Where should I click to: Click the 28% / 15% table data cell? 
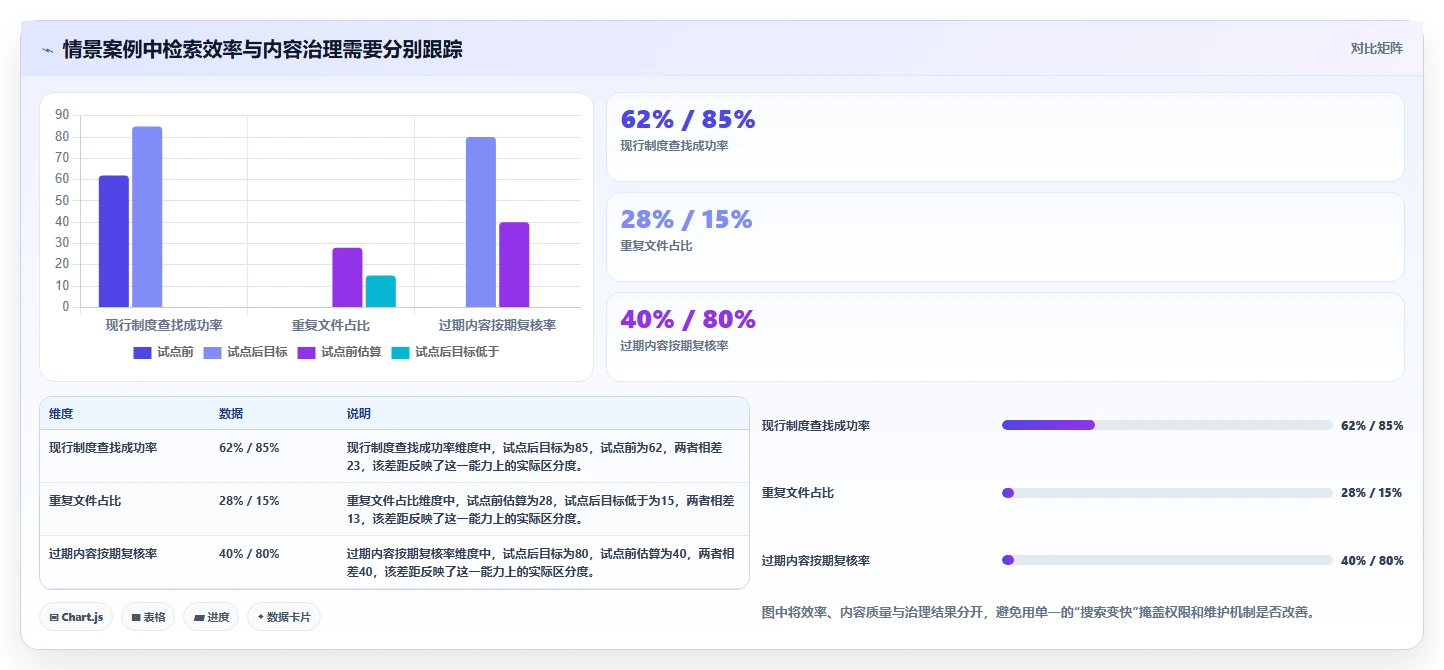click(x=249, y=501)
